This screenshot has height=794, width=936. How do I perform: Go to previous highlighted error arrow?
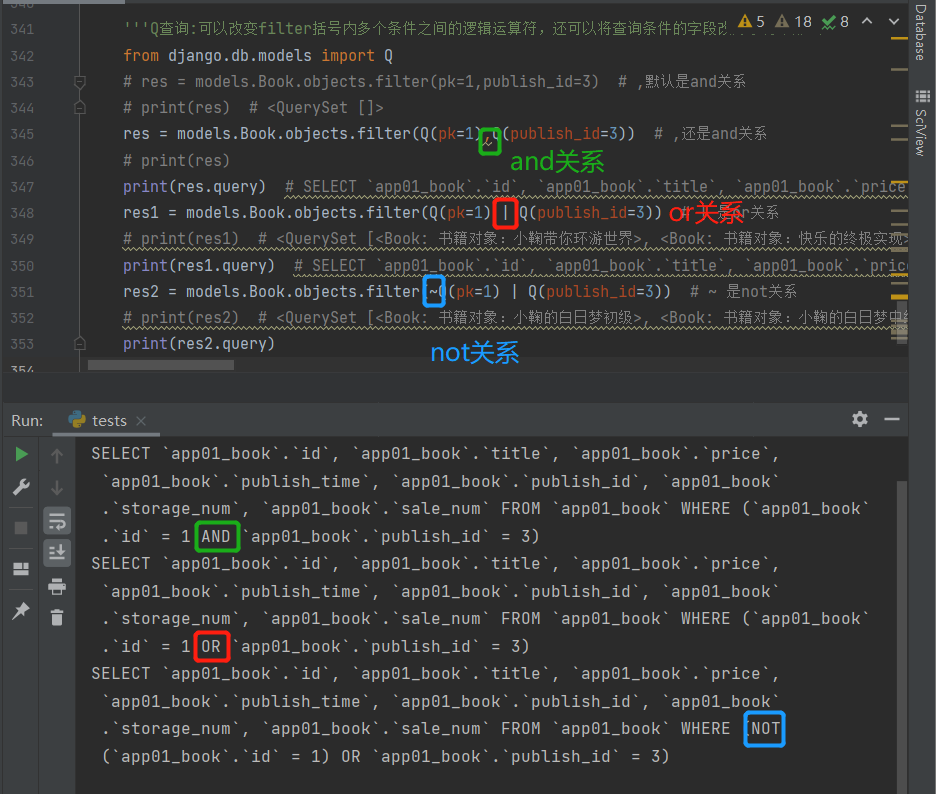(867, 21)
